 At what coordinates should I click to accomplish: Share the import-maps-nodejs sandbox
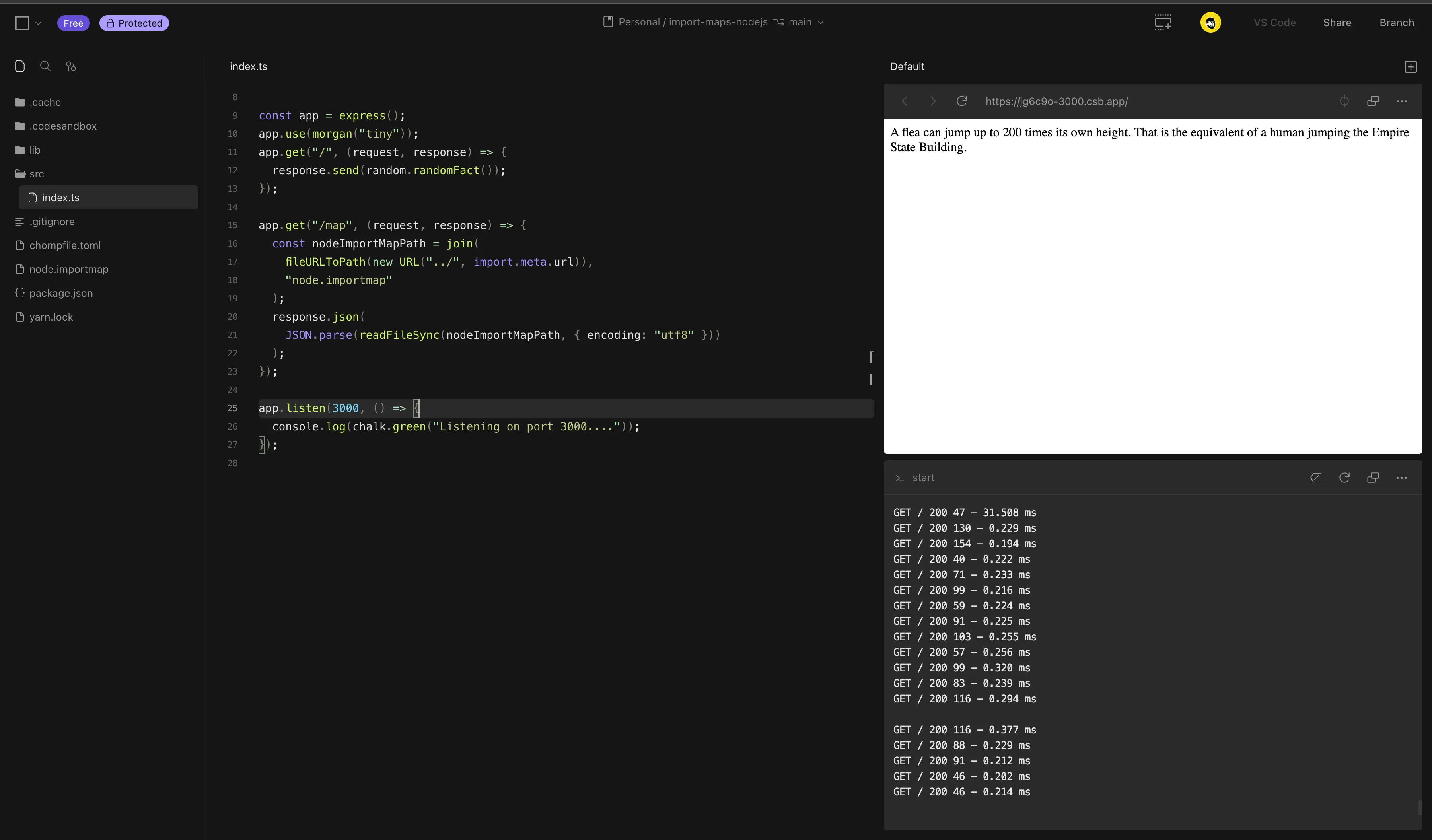pyautogui.click(x=1337, y=23)
